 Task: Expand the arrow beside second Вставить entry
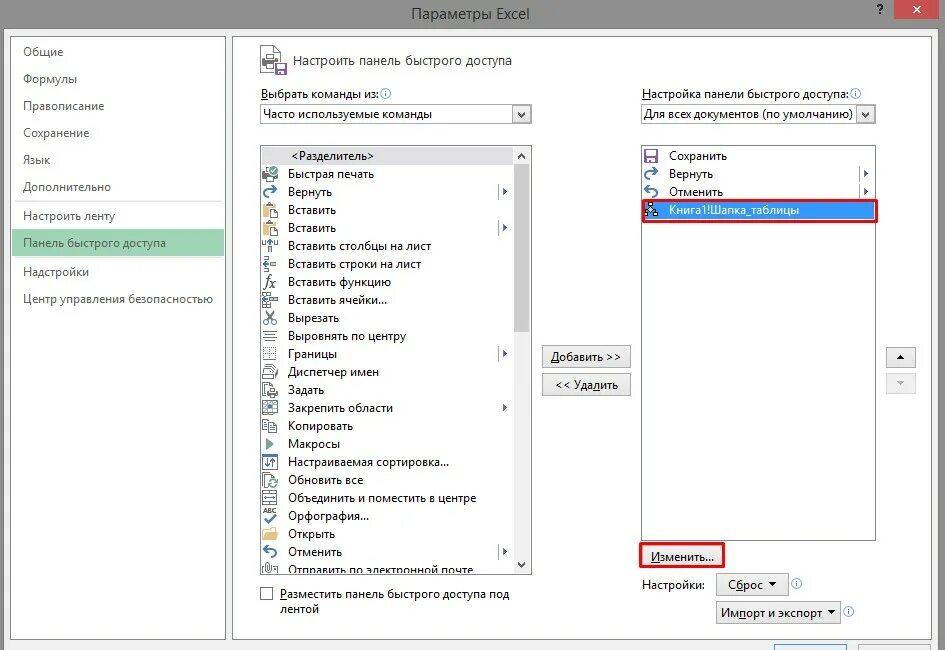[504, 228]
